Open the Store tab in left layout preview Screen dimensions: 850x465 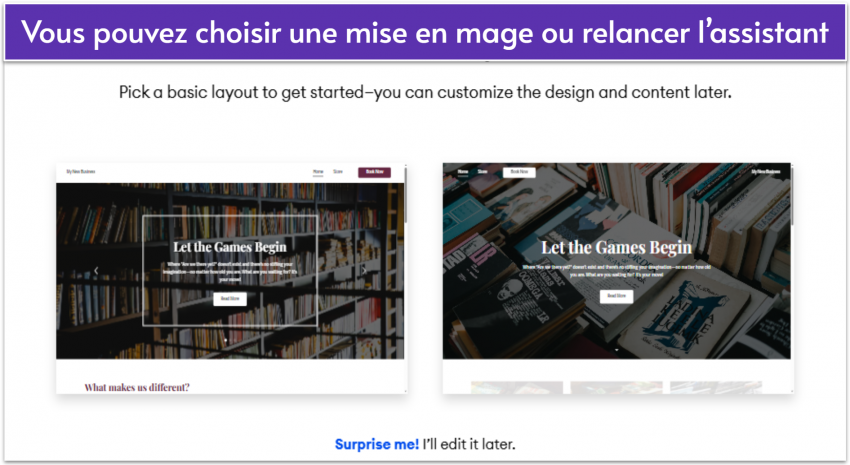(338, 172)
